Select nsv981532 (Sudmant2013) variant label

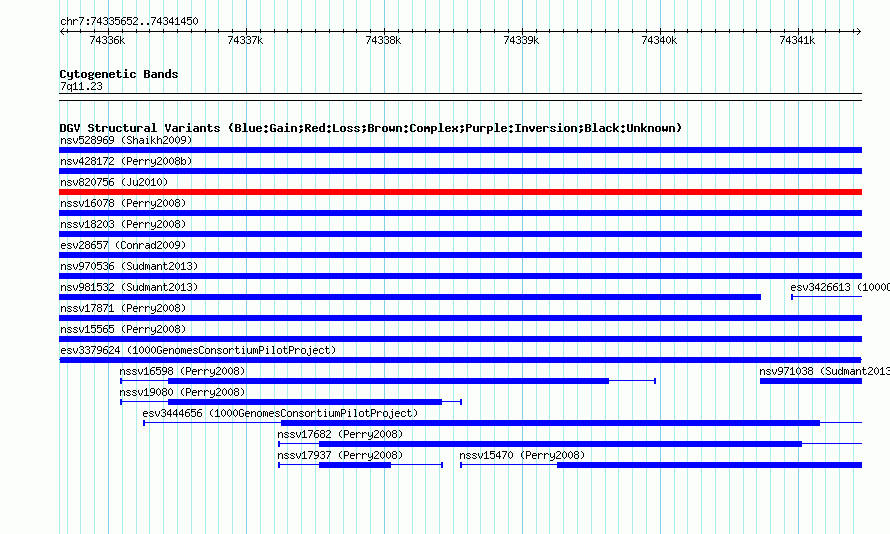pos(129,287)
